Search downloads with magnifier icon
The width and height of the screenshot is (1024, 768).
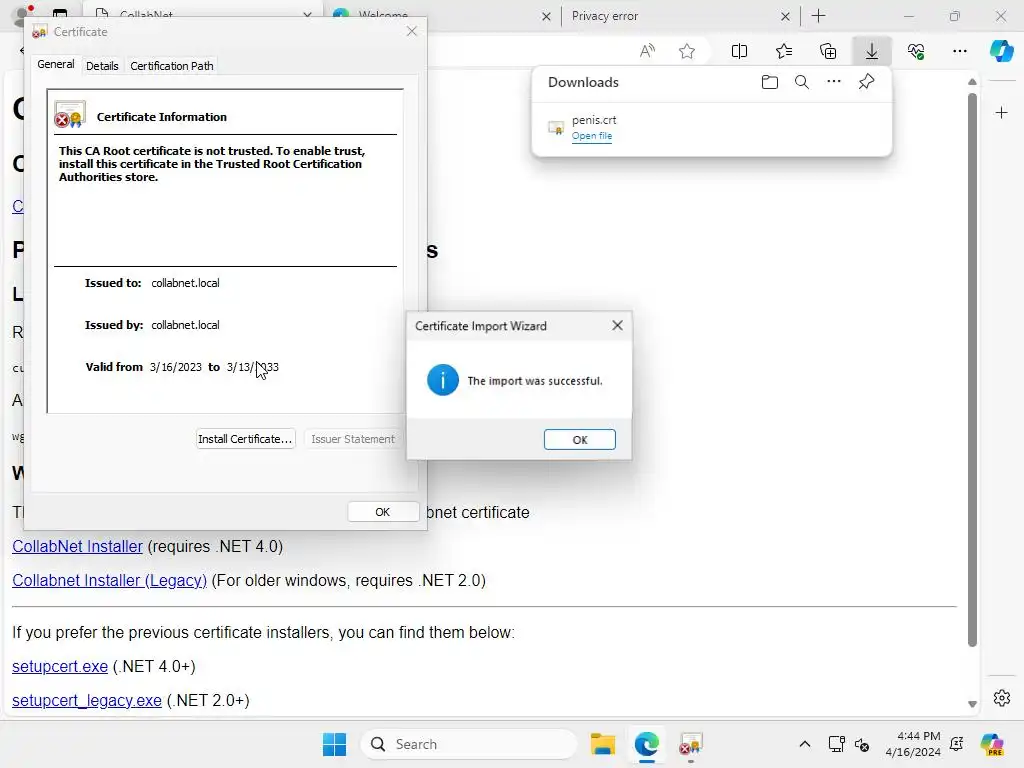pyautogui.click(x=801, y=82)
